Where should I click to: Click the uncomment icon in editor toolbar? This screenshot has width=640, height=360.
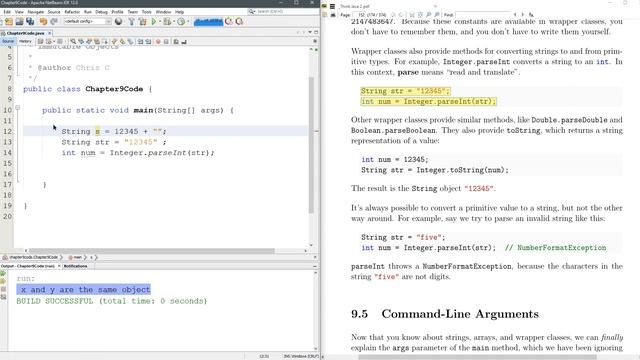point(184,42)
